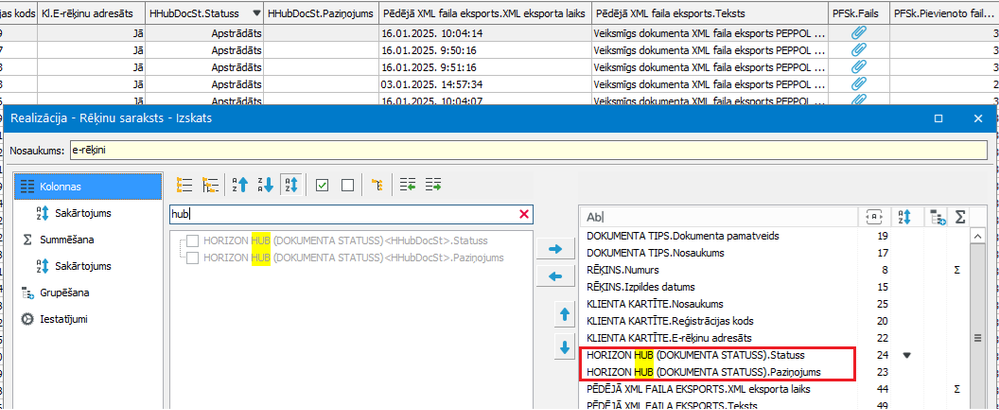
Task: Remove column using the left arrow button
Action: click(x=556, y=276)
